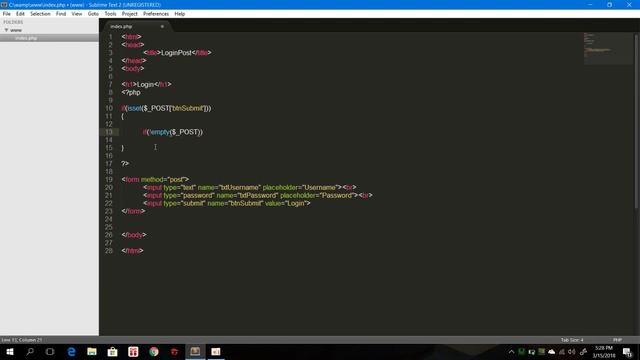Click the form method="post" line
This screenshot has width=640, height=360.
[x=155, y=180]
